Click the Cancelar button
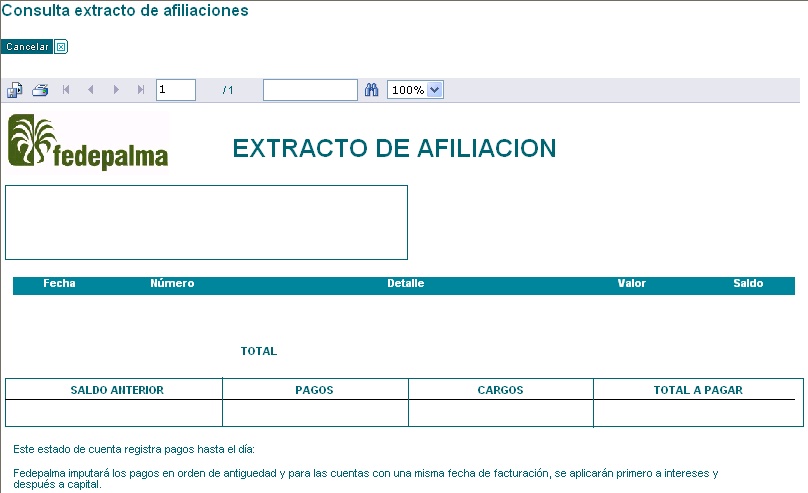 tap(27, 47)
